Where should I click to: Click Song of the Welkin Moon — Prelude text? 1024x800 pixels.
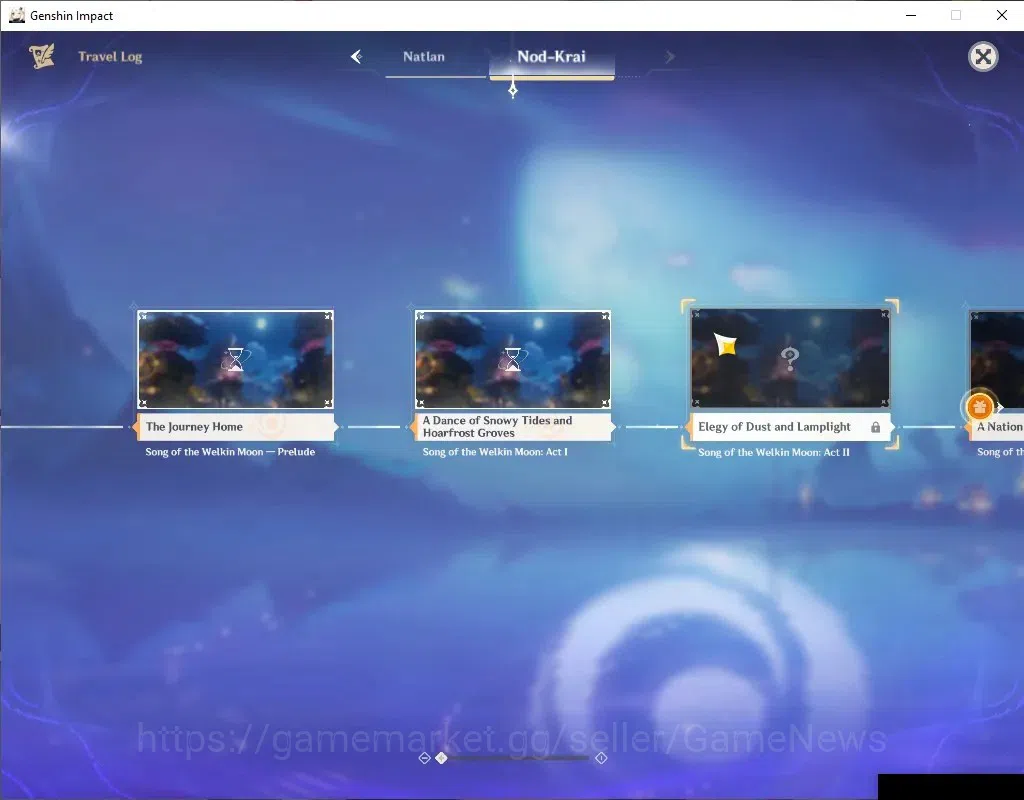(230, 452)
